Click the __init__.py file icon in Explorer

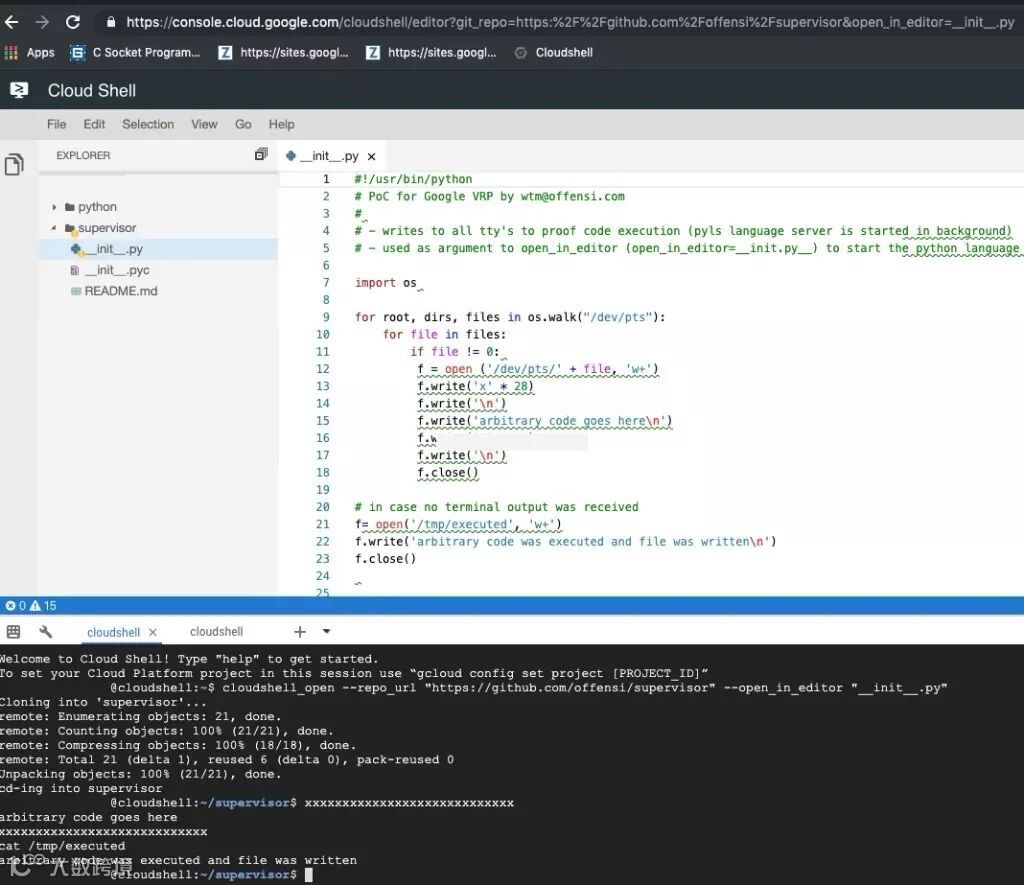click(76, 249)
